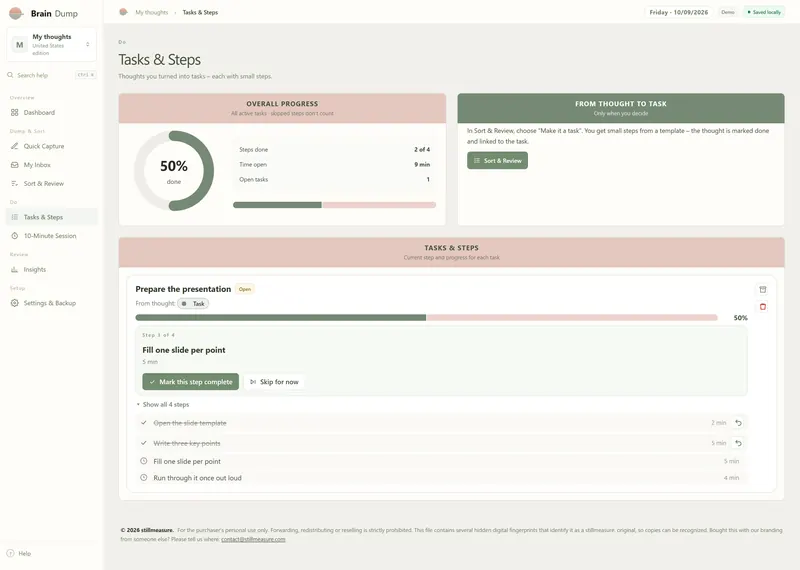Click the Time open 9 min value
This screenshot has width=800, height=570.
(422, 164)
